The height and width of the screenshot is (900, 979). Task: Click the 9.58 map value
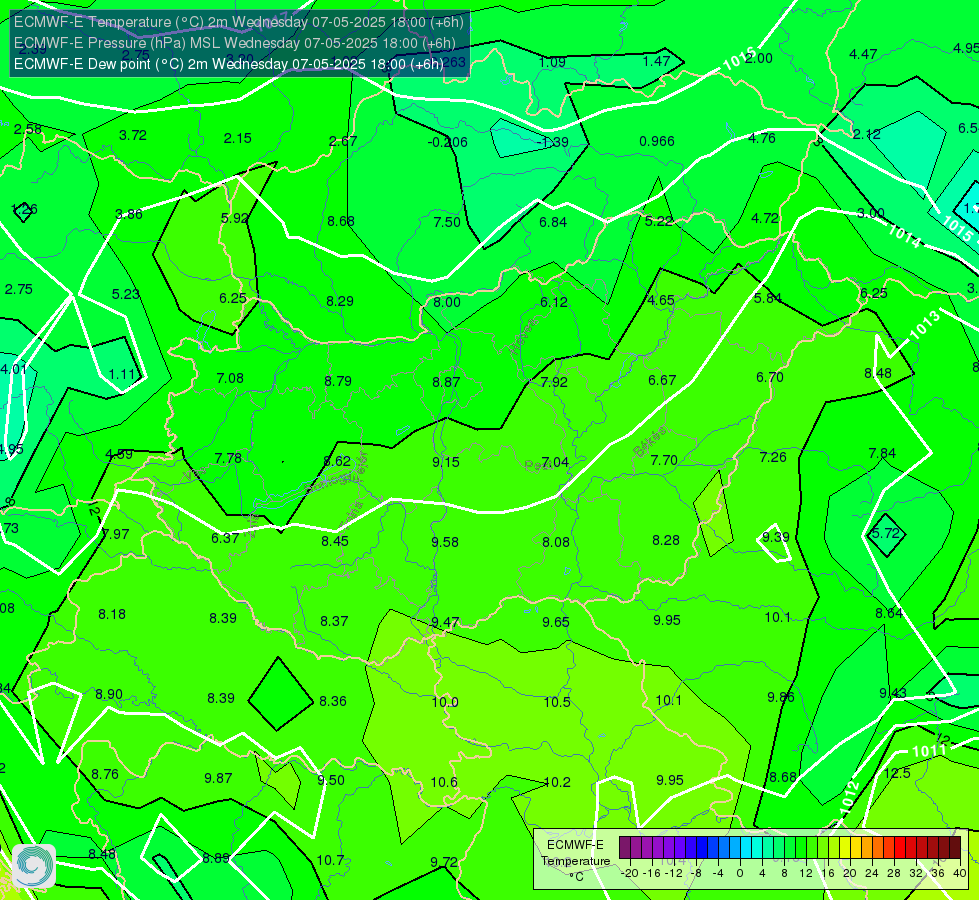click(445, 541)
